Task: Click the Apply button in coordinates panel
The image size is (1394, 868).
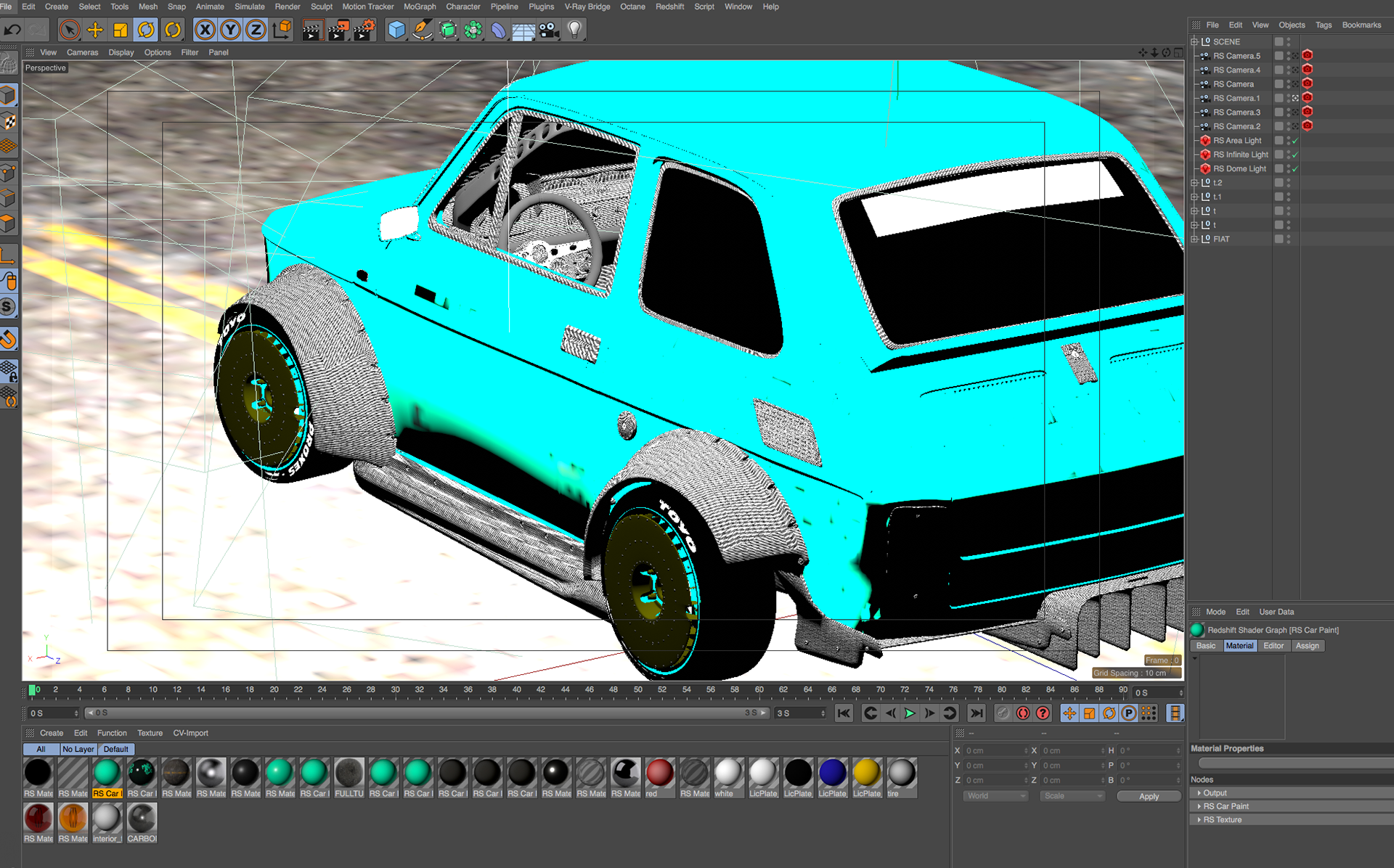Action: [1149, 796]
